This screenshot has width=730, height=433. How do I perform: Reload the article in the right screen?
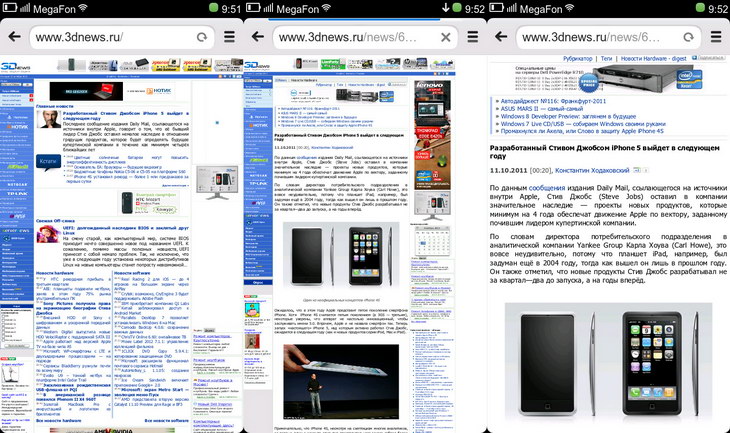pyautogui.click(x=689, y=37)
